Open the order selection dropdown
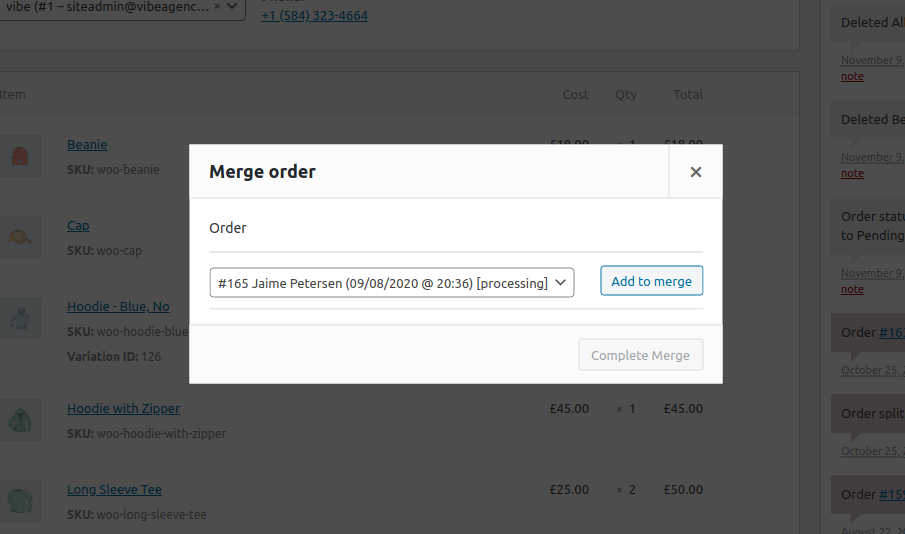Screen dimensions: 905x534 coord(392,283)
